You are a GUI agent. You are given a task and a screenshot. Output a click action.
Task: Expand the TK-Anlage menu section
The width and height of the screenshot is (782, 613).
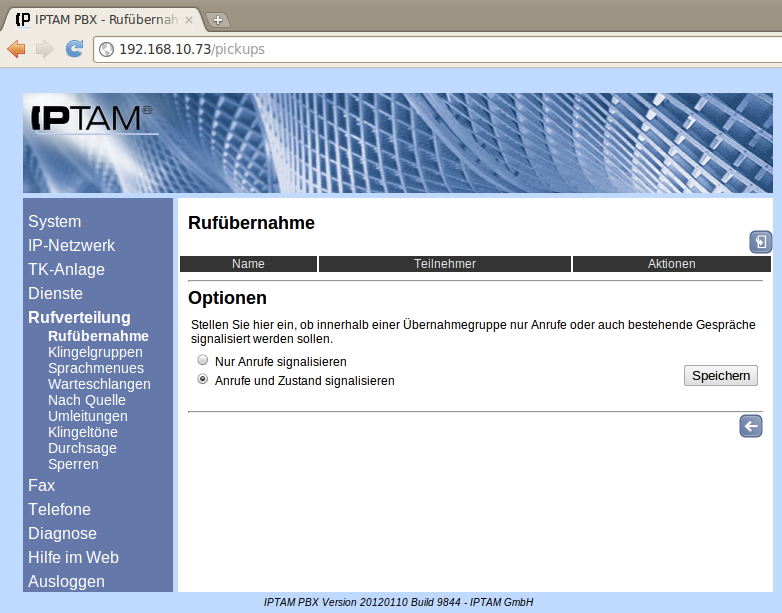coord(66,269)
